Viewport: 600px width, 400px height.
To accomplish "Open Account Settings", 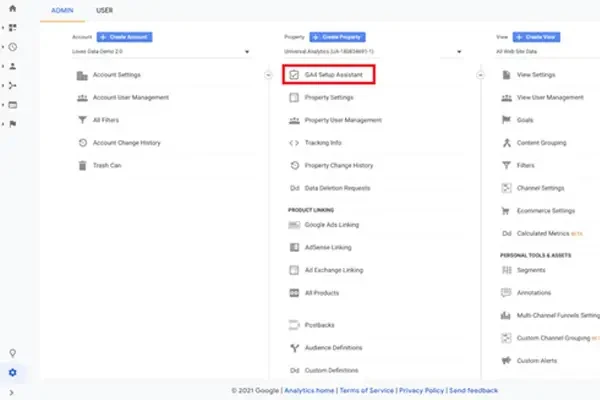I will (117, 75).
